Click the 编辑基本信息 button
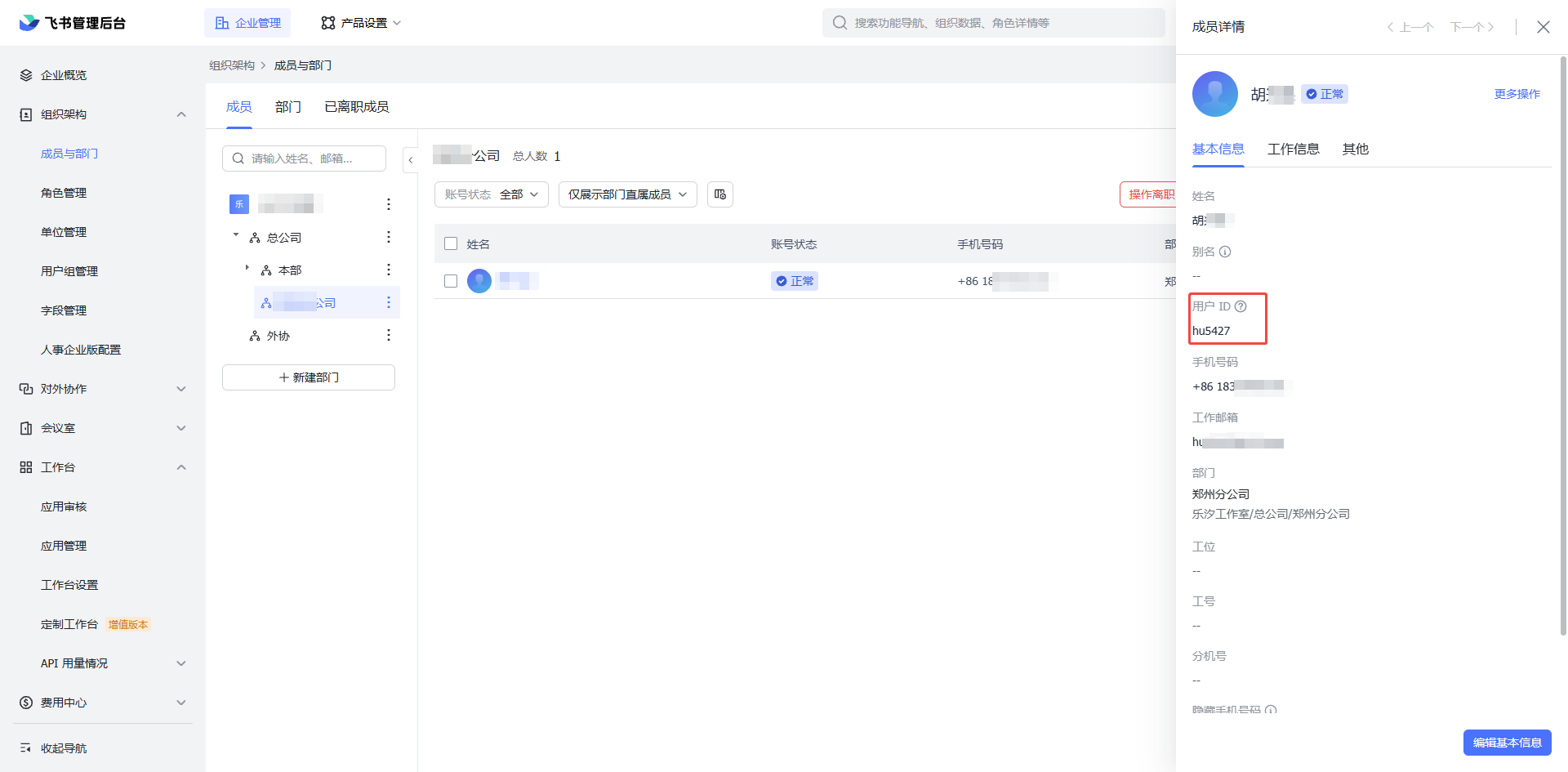 point(1507,743)
